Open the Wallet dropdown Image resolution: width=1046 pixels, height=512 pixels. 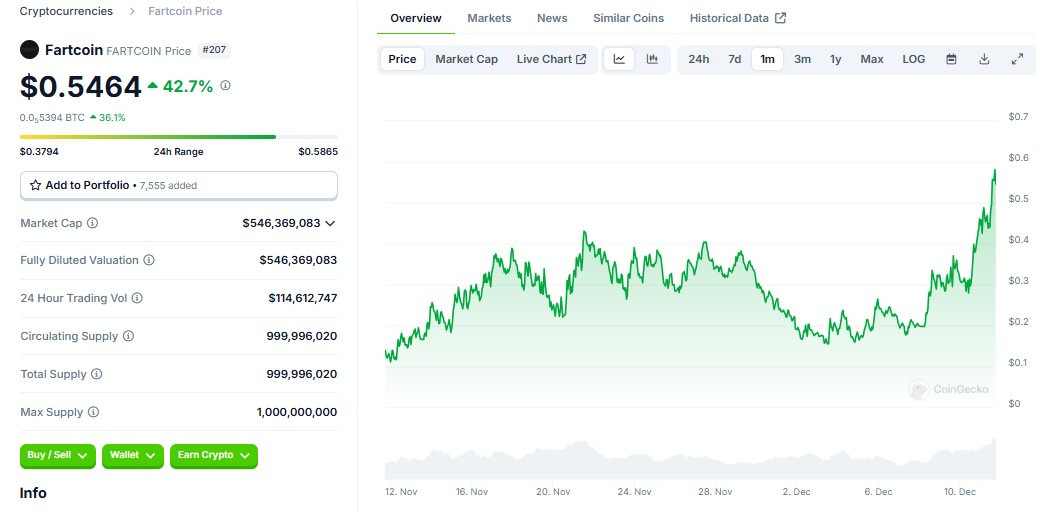[133, 456]
